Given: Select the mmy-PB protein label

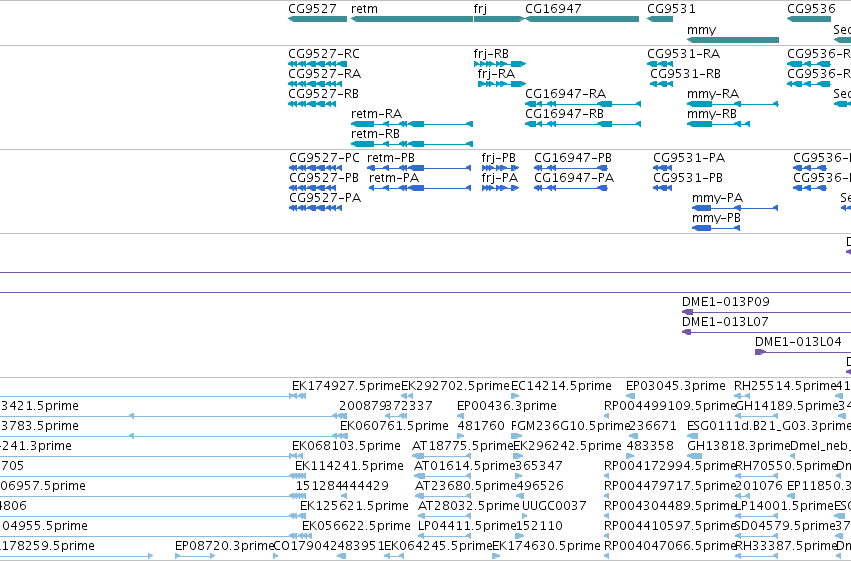Looking at the screenshot, I should coord(716,218).
